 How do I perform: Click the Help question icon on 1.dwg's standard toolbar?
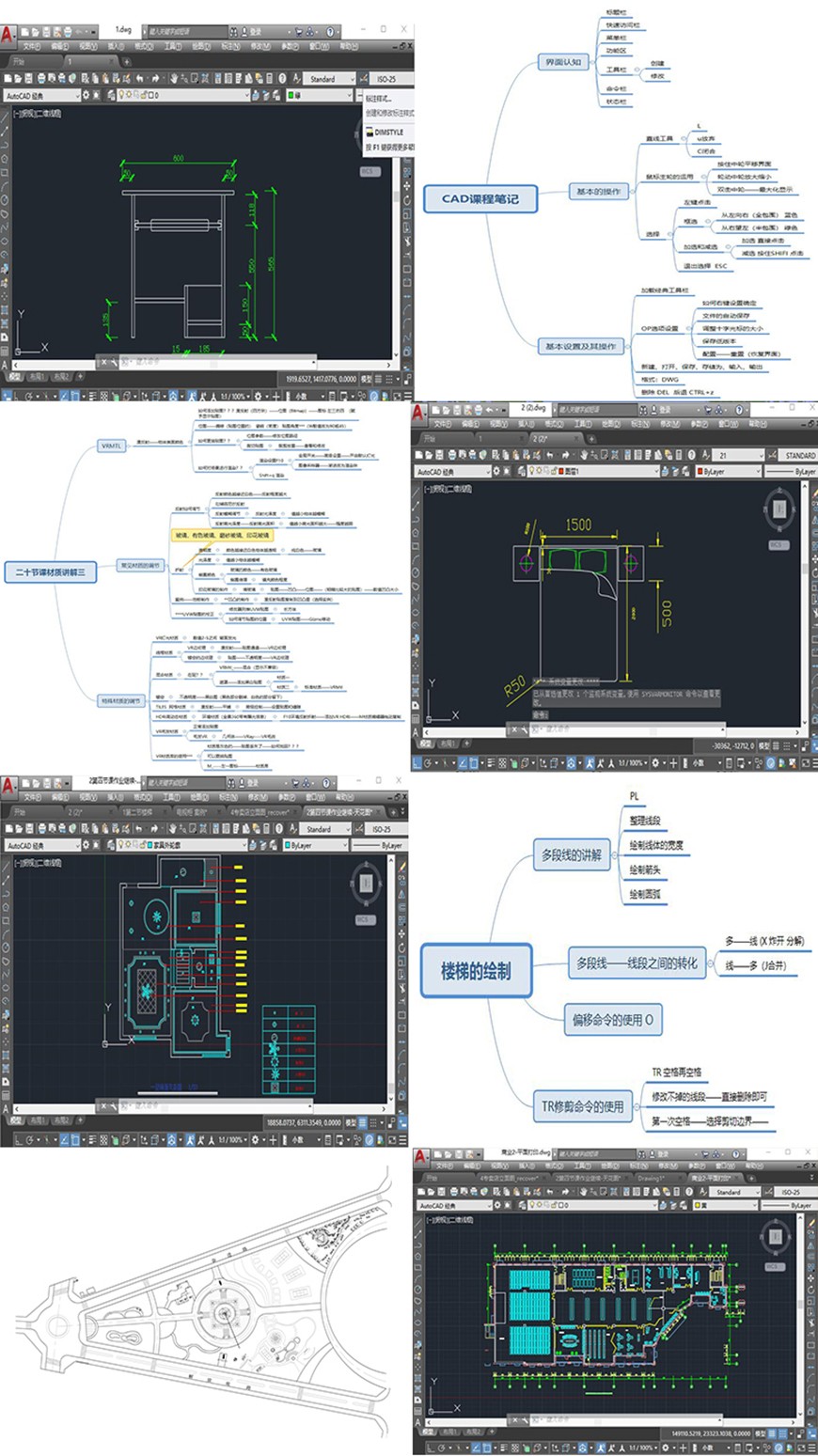click(283, 79)
